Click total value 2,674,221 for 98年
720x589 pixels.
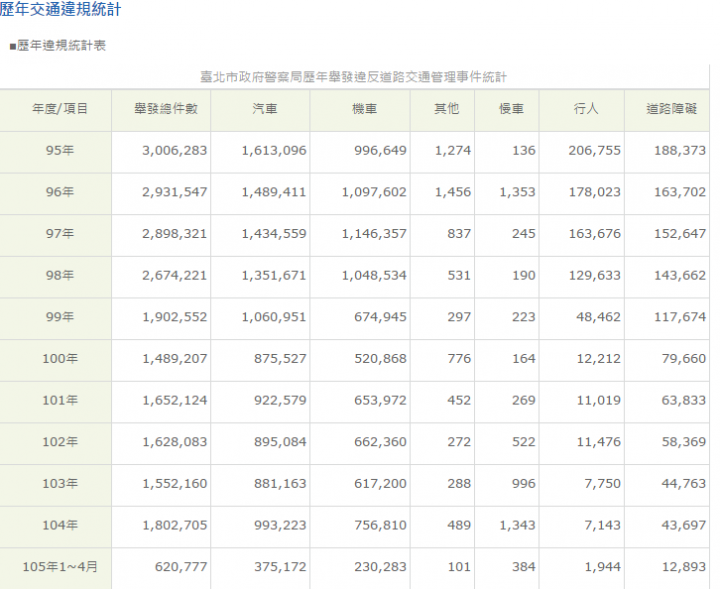tap(174, 275)
